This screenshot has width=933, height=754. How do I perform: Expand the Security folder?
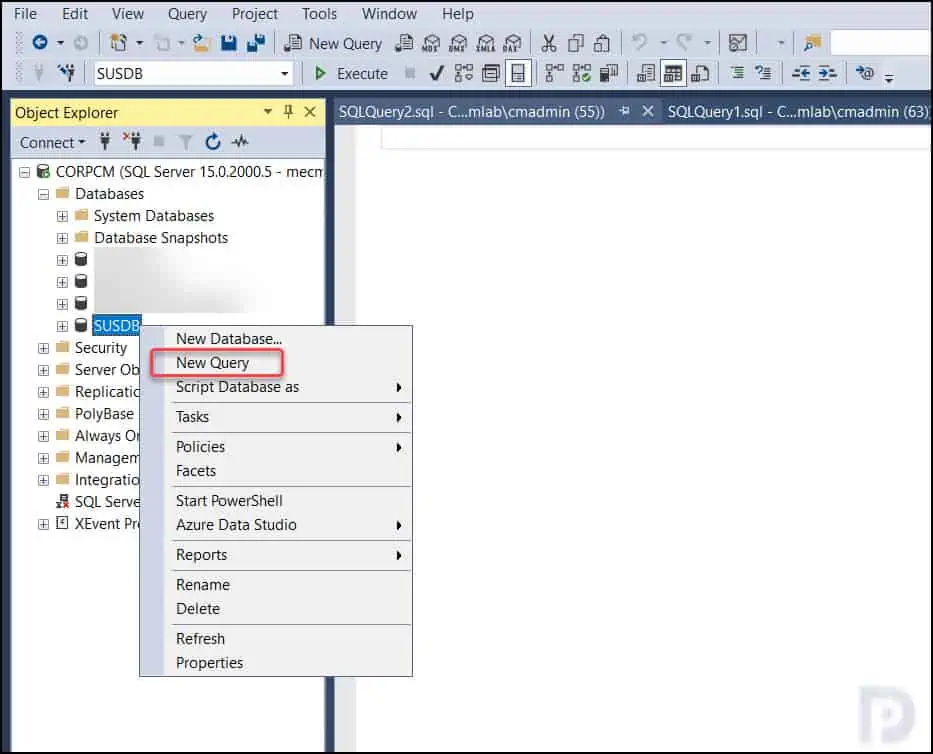pos(43,348)
